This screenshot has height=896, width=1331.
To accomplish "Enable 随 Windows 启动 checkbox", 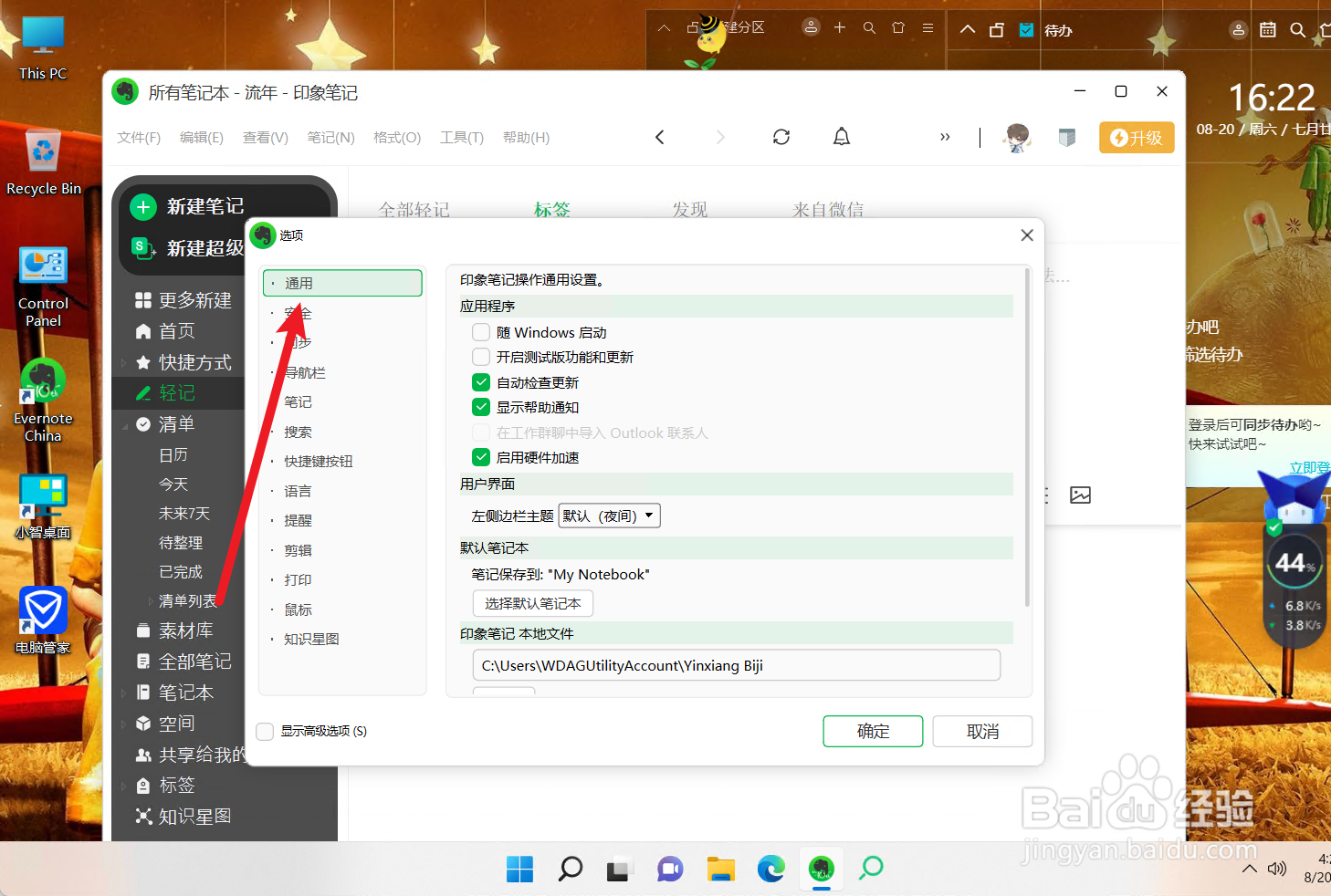I will click(481, 332).
